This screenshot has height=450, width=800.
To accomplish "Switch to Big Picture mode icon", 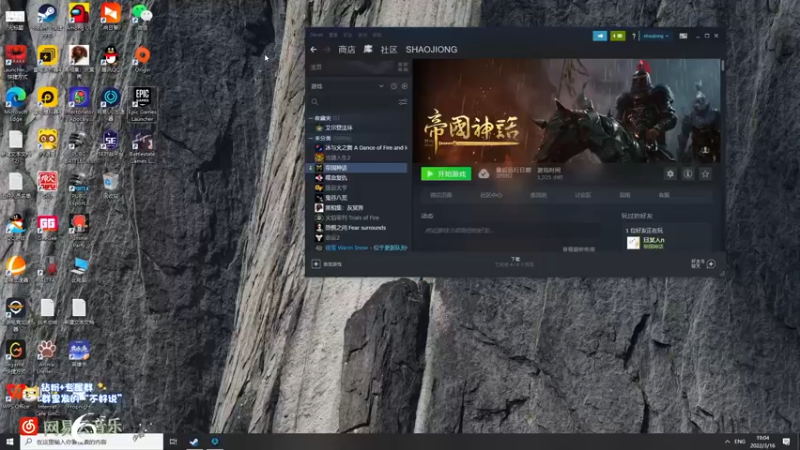I will [683, 36].
